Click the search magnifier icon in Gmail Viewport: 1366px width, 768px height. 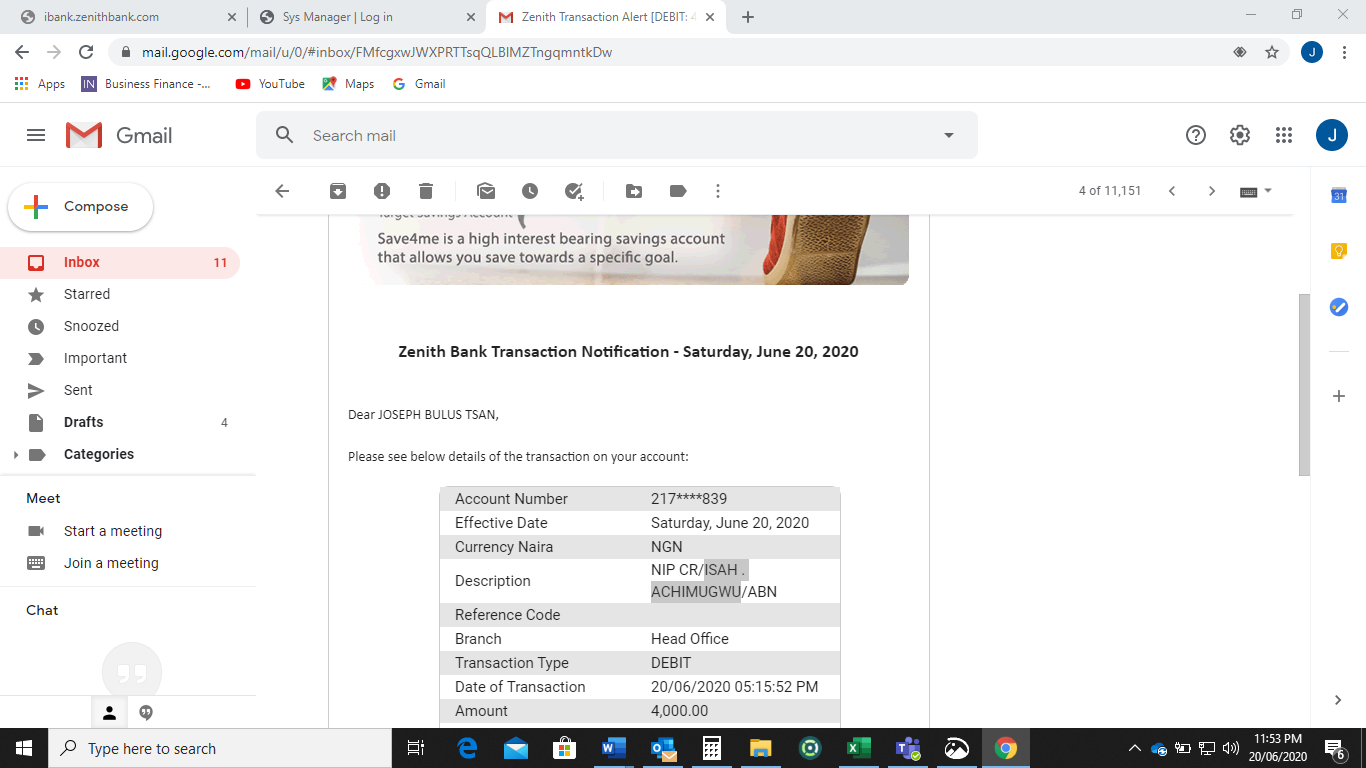285,135
